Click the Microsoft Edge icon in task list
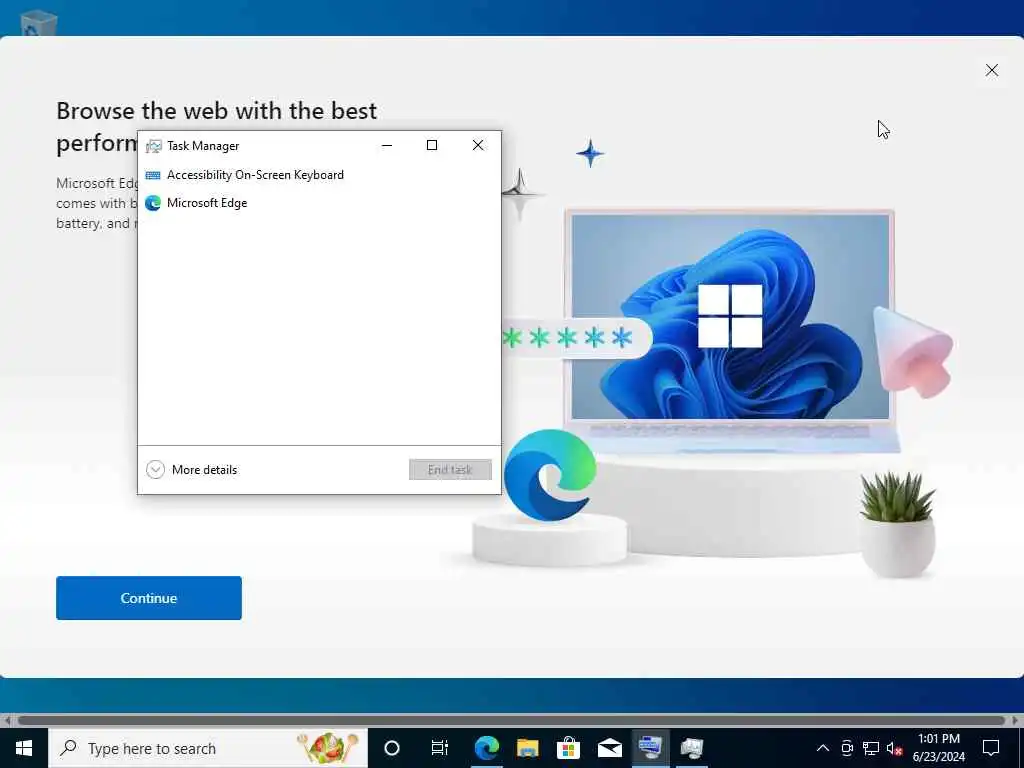 click(153, 203)
